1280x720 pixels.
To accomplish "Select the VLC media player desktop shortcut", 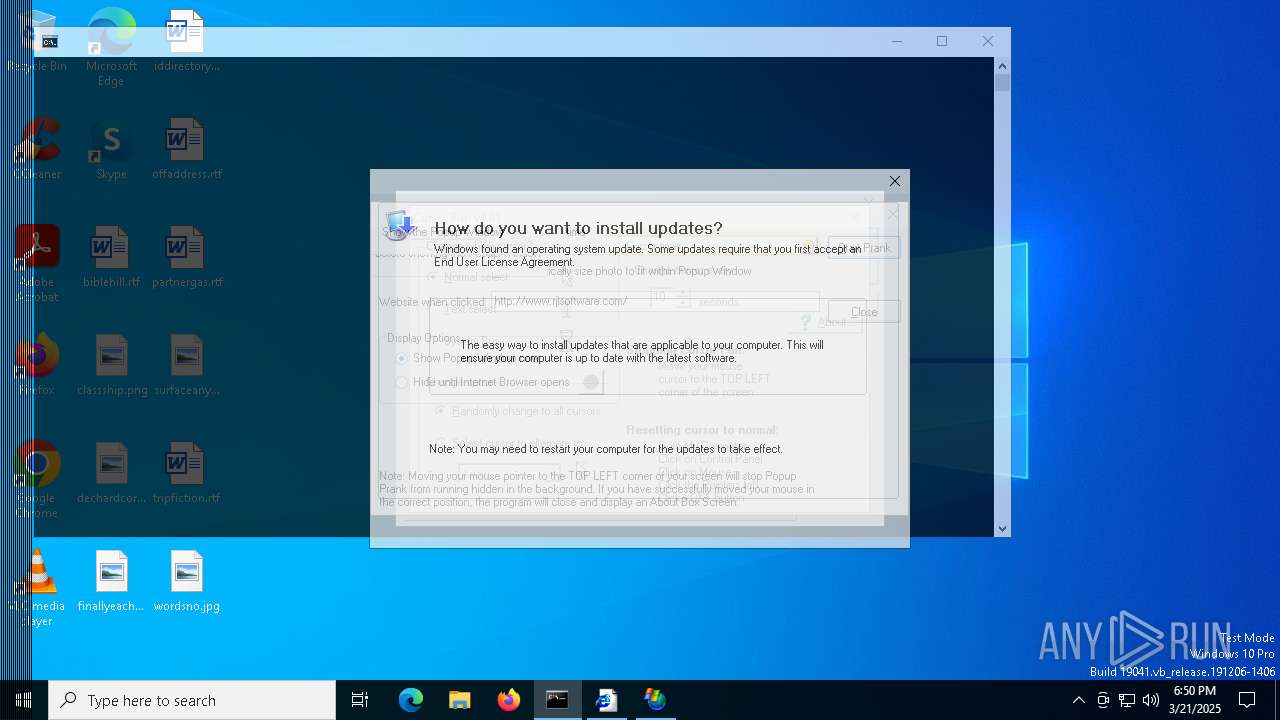I will point(38,587).
